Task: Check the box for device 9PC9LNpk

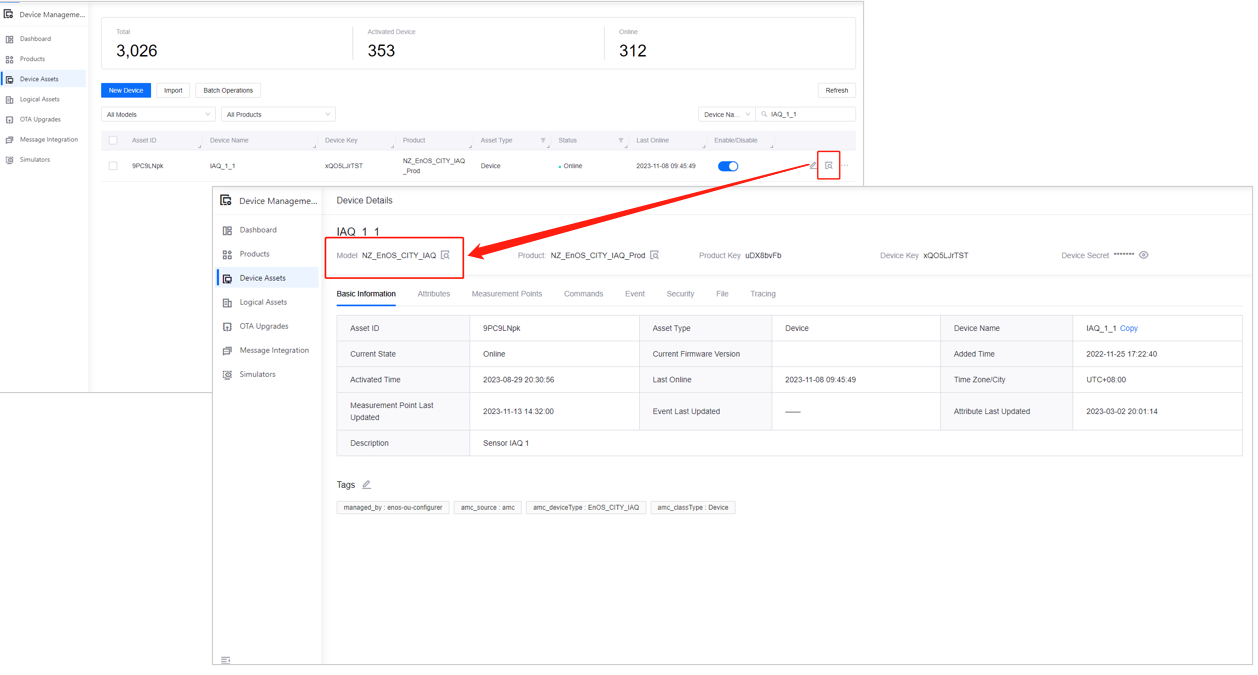Action: coord(113,166)
